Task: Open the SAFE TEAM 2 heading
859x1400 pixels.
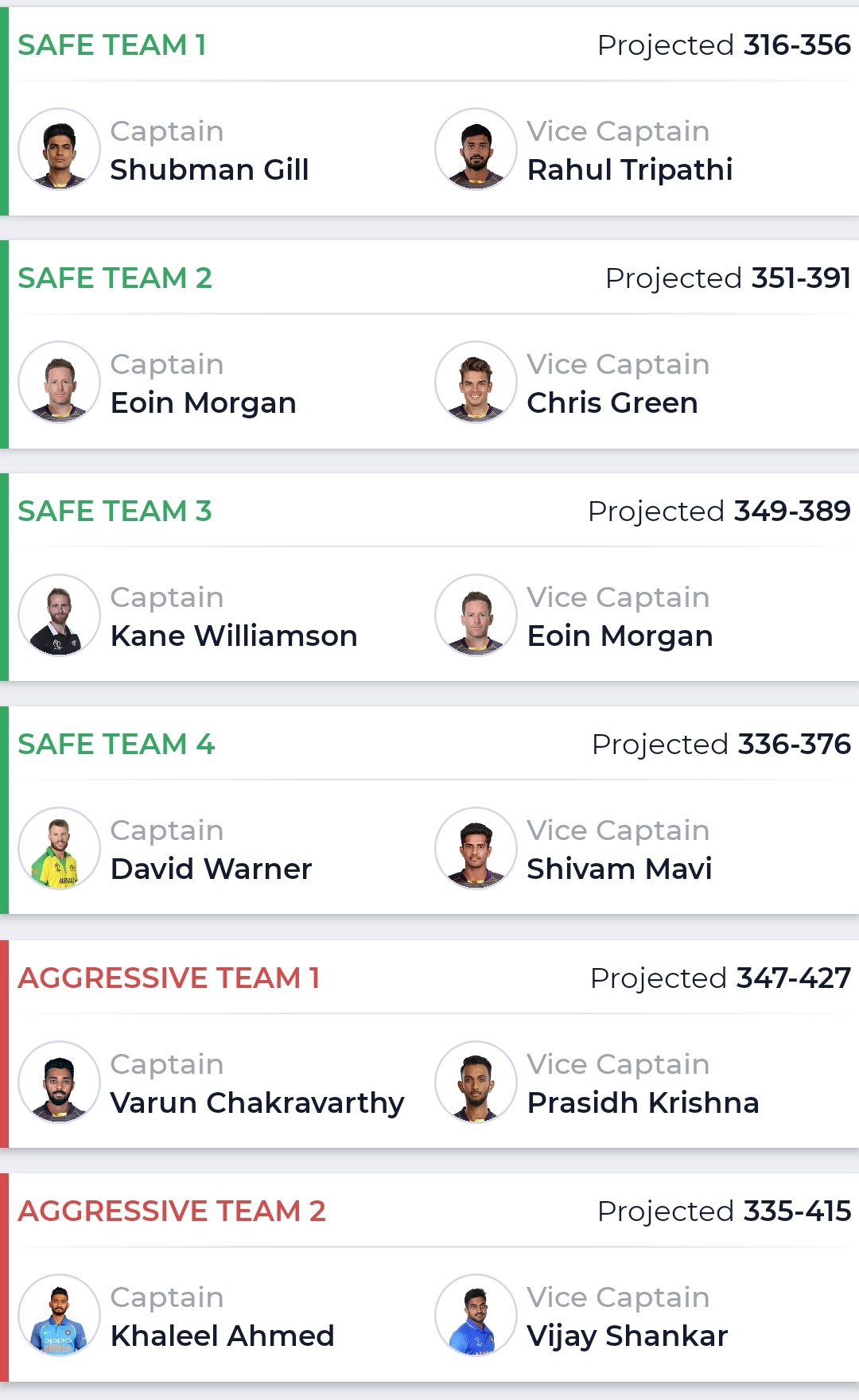Action: pyautogui.click(x=115, y=278)
